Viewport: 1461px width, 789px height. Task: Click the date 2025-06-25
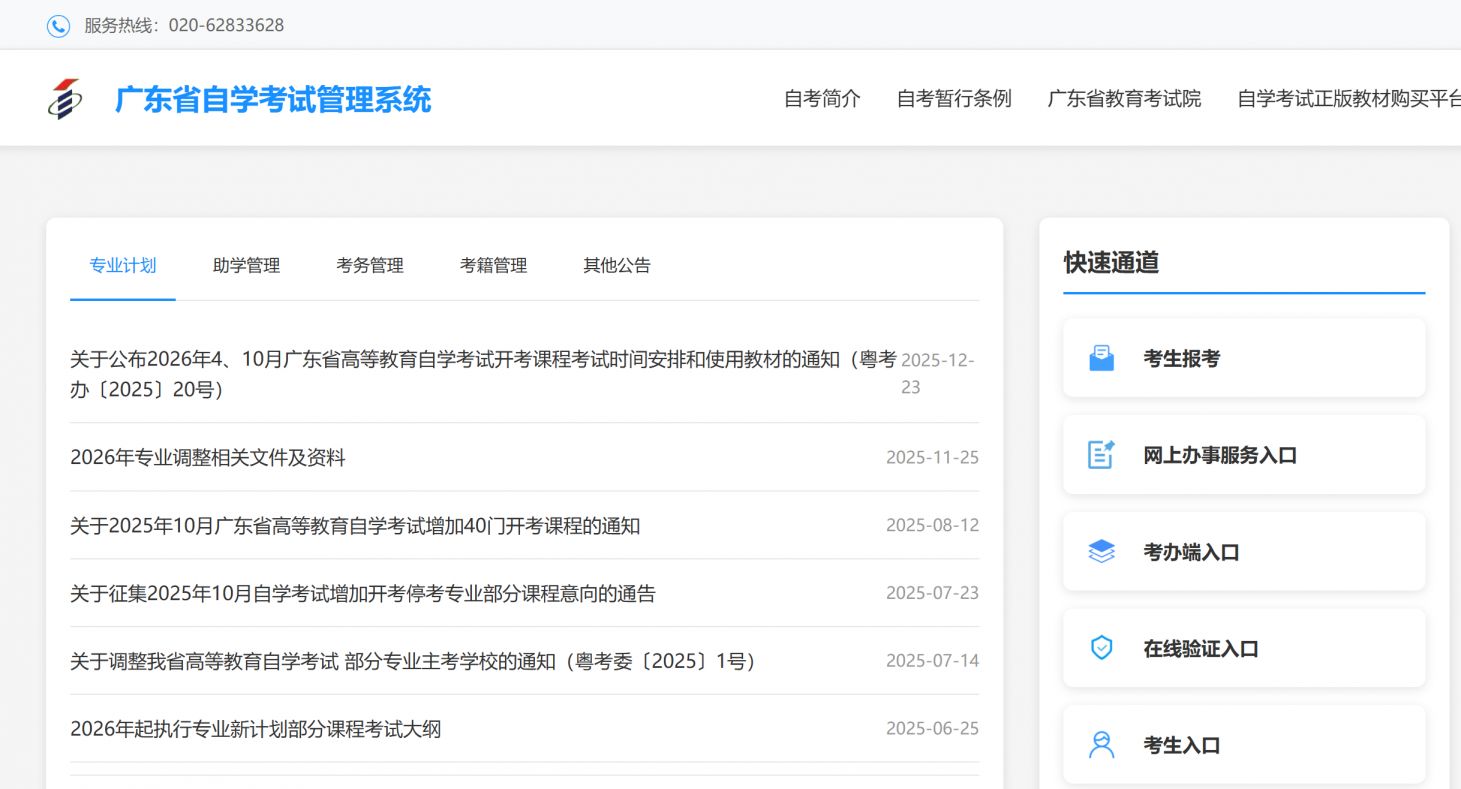pos(932,728)
